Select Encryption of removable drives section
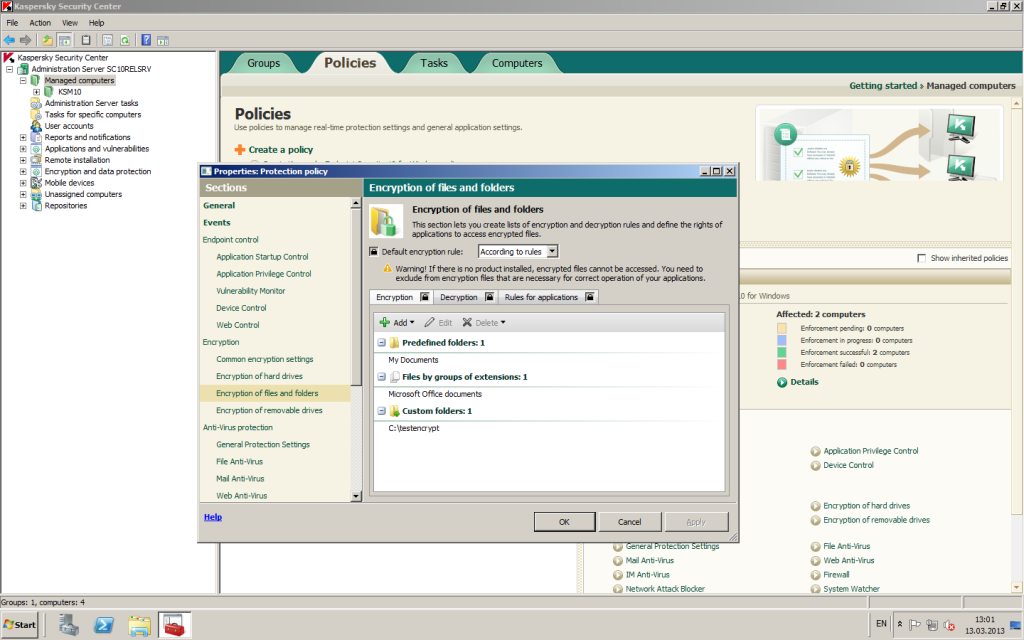This screenshot has height=640, width=1024. click(269, 410)
